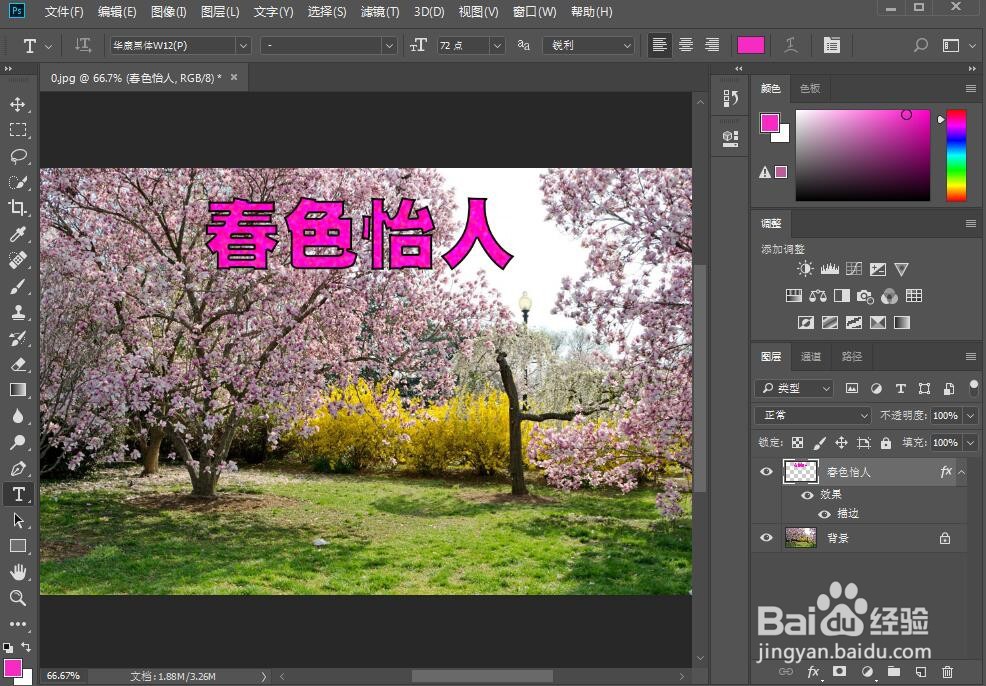Delete layer using trash icon

pos(948,672)
